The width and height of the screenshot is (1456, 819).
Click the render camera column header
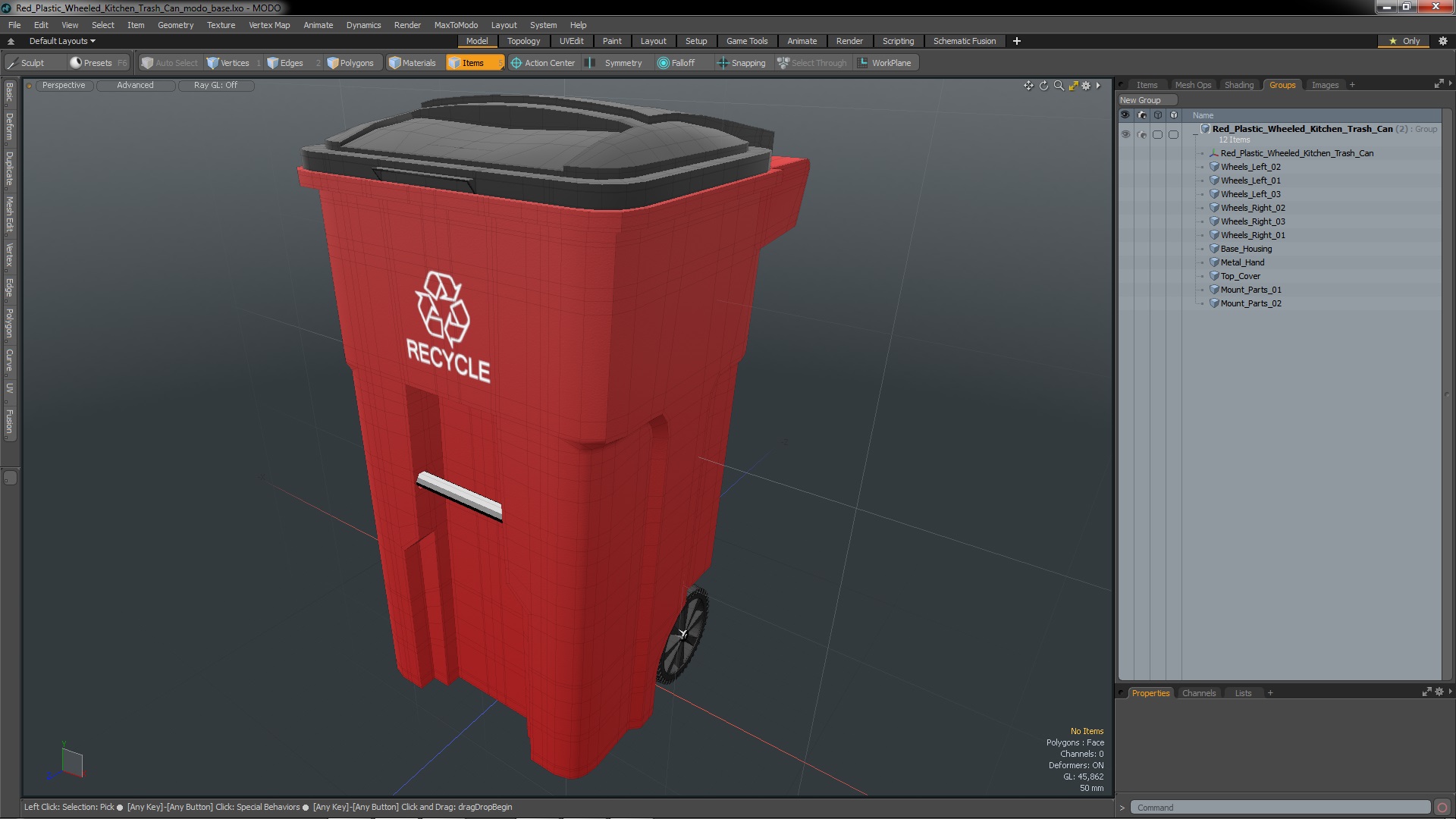click(1142, 115)
